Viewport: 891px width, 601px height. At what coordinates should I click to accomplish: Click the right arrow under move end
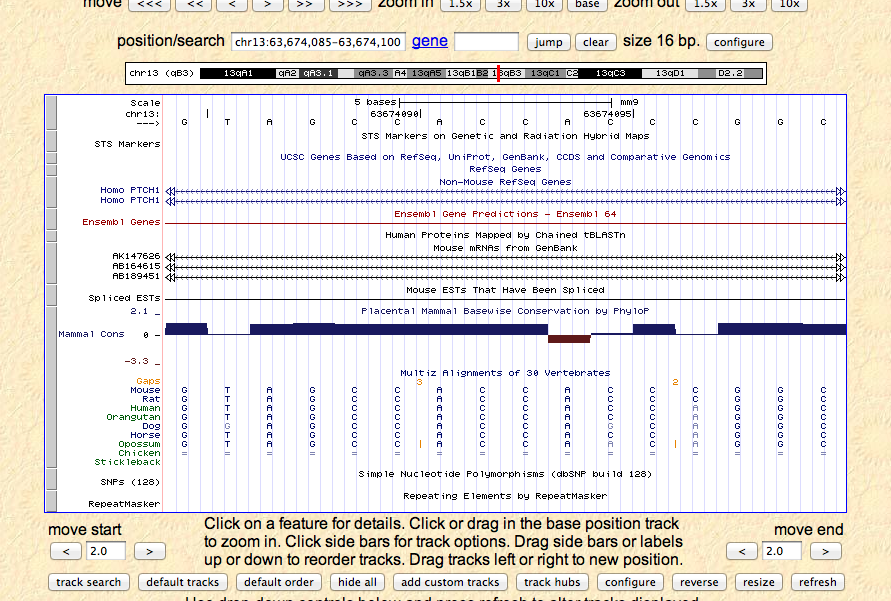tap(825, 551)
